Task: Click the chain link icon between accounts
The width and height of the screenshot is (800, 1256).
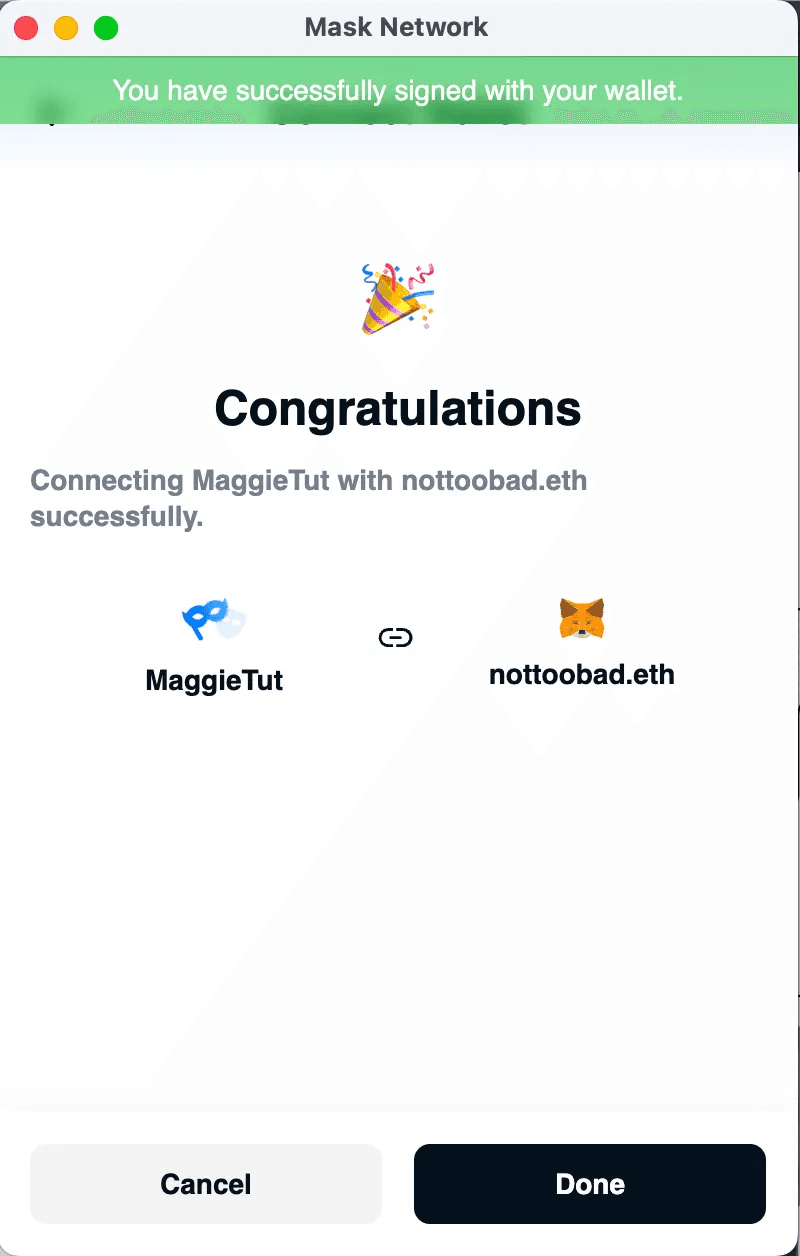Action: point(396,637)
